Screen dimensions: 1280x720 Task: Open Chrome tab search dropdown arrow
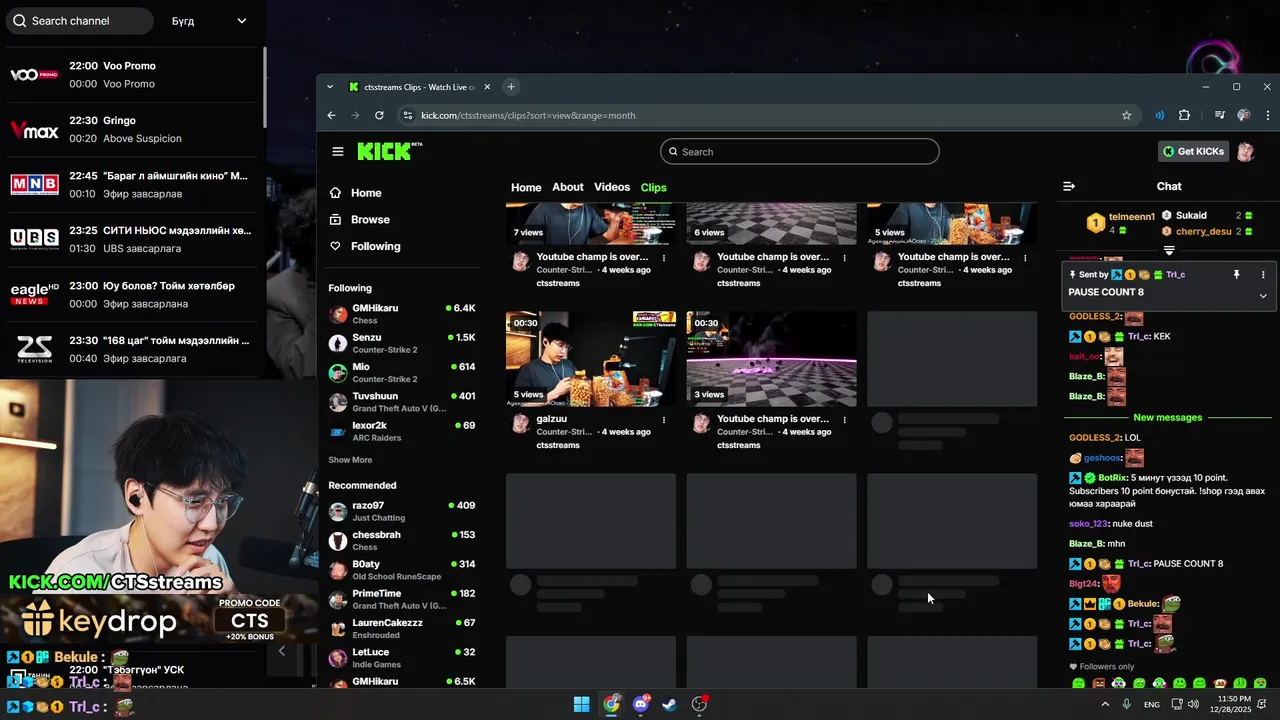330,87
